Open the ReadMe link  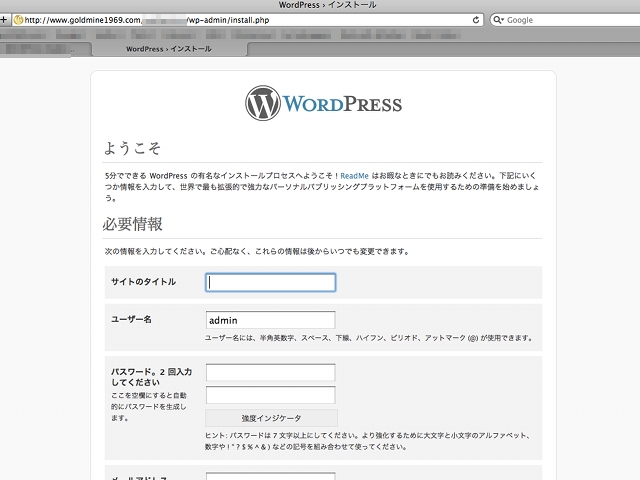coord(354,176)
